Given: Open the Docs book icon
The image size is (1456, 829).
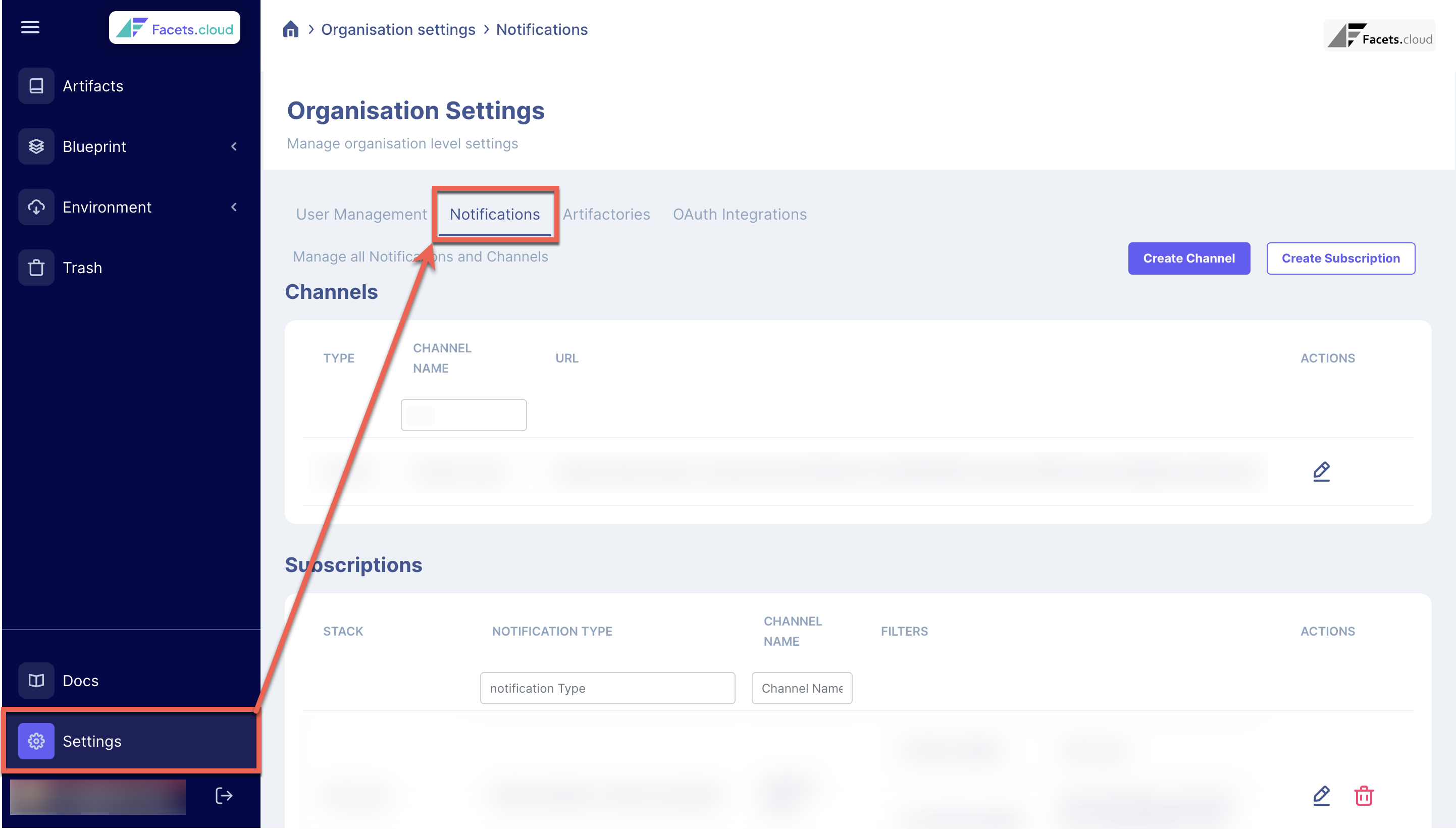Looking at the screenshot, I should pos(36,681).
